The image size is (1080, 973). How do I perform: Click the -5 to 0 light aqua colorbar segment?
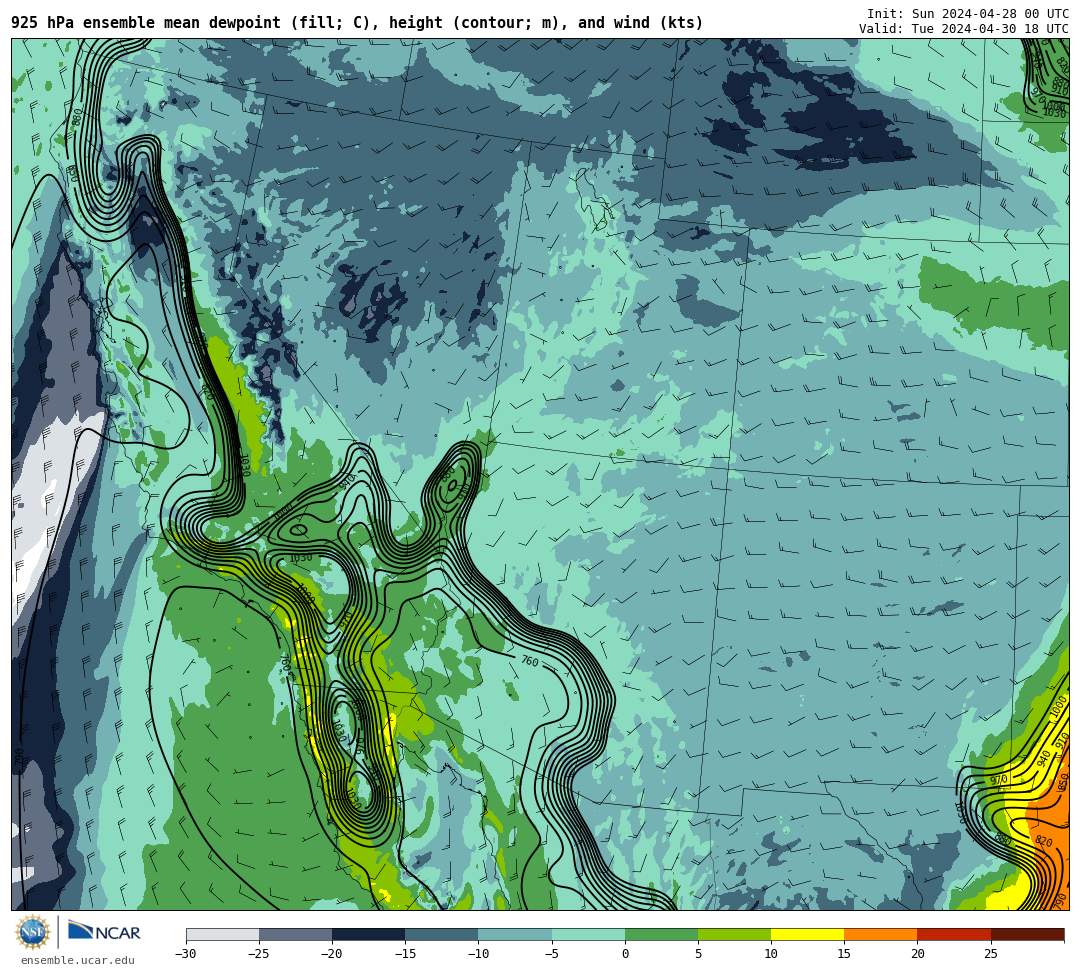[588, 934]
